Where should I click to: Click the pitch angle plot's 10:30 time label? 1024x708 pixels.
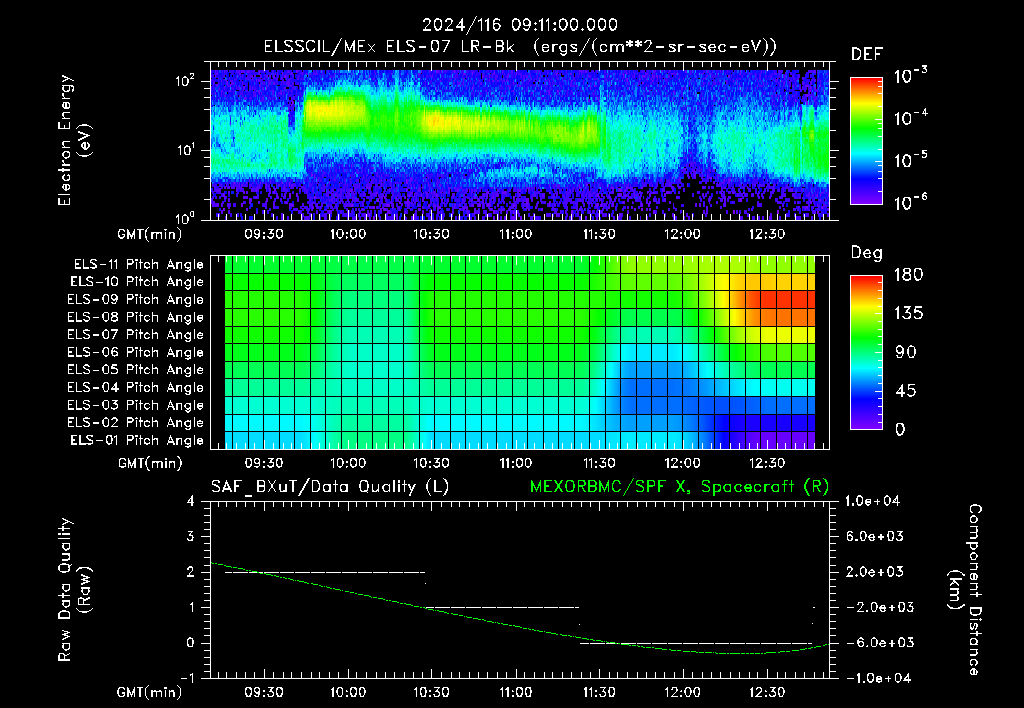[x=431, y=463]
